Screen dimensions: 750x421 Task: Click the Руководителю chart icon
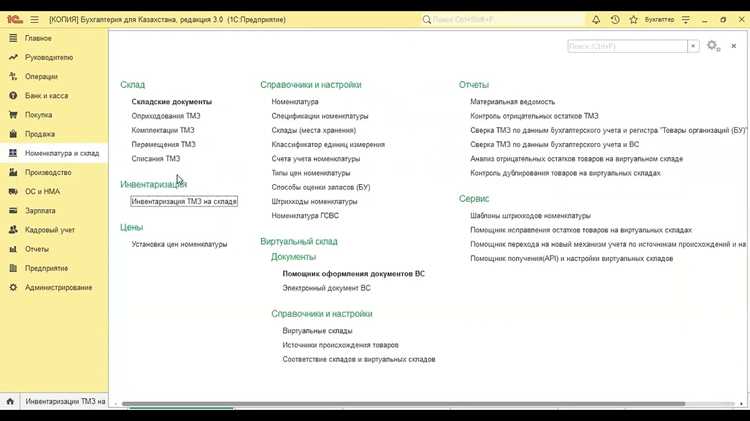13,57
